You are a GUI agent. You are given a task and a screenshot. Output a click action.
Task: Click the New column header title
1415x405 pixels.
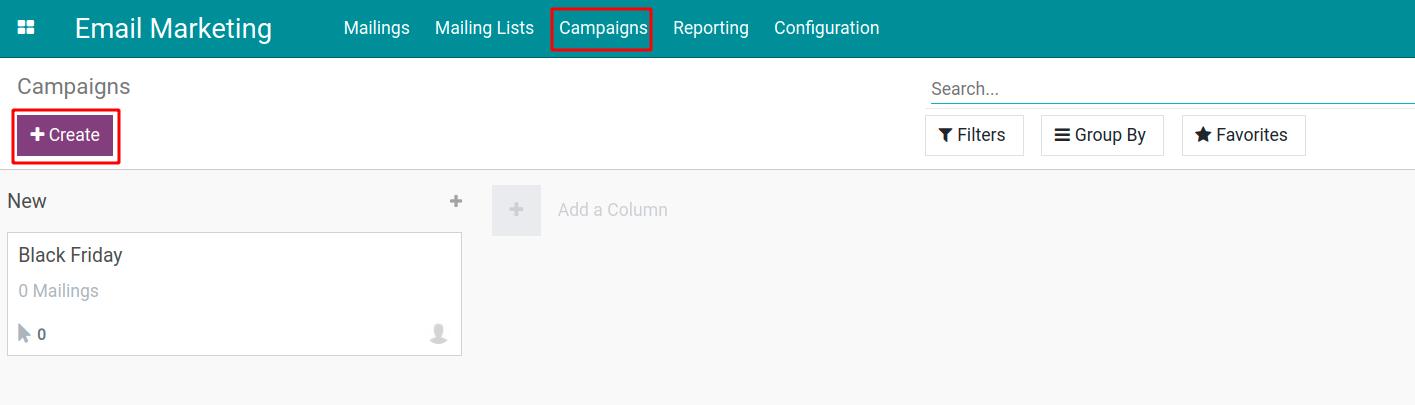pos(27,201)
